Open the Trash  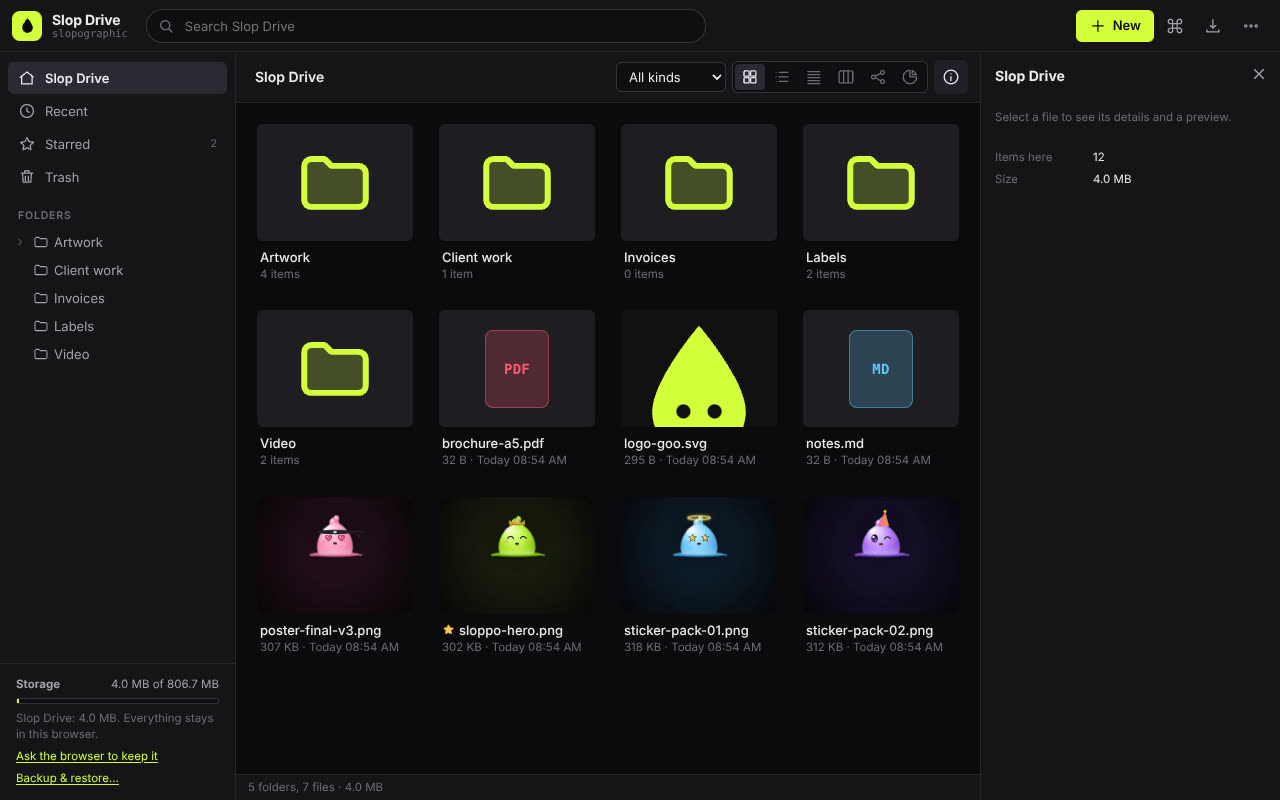click(x=117, y=177)
